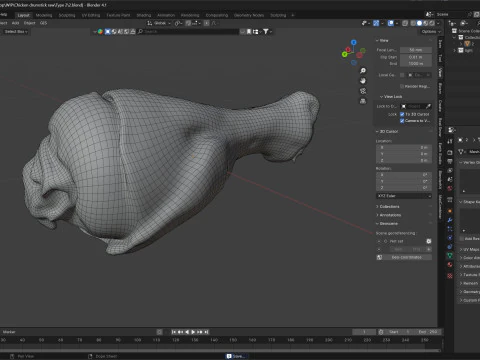The width and height of the screenshot is (480, 360).
Task: Play the animation forward
Action: tap(193, 332)
